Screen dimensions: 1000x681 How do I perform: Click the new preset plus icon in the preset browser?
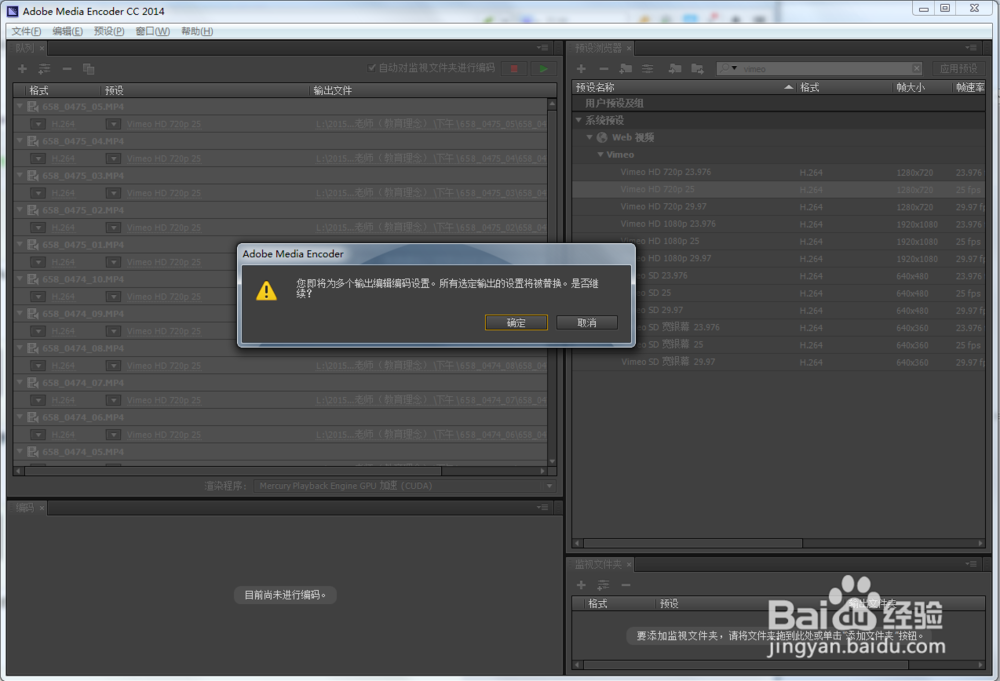coord(581,69)
